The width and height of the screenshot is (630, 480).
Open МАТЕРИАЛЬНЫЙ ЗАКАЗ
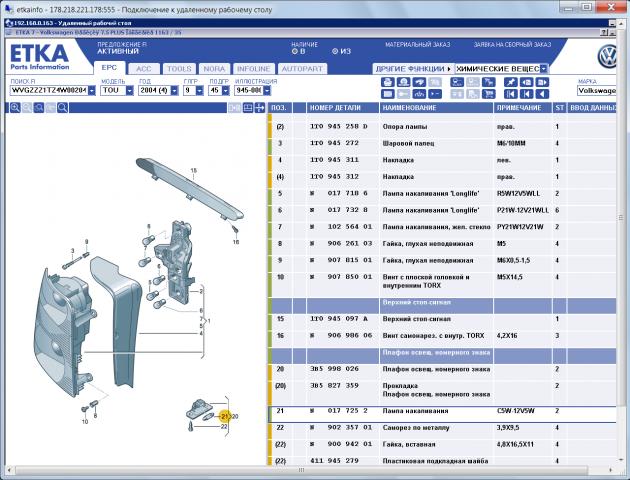pos(417,45)
